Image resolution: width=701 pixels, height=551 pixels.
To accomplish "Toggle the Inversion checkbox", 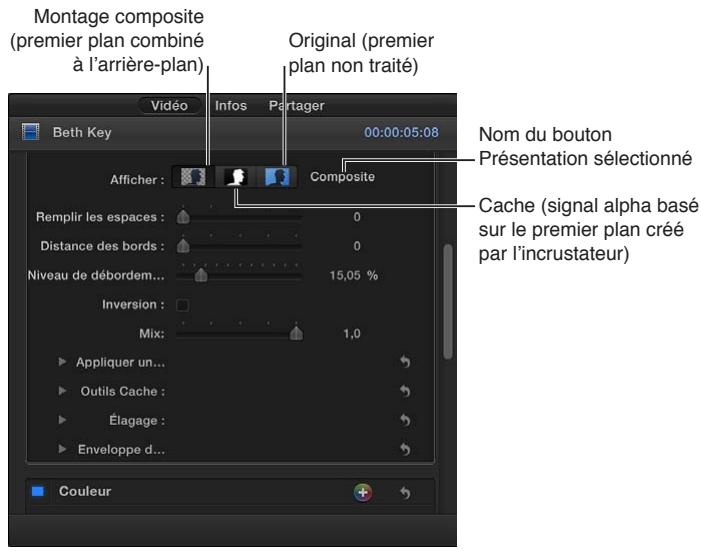I will point(182,305).
